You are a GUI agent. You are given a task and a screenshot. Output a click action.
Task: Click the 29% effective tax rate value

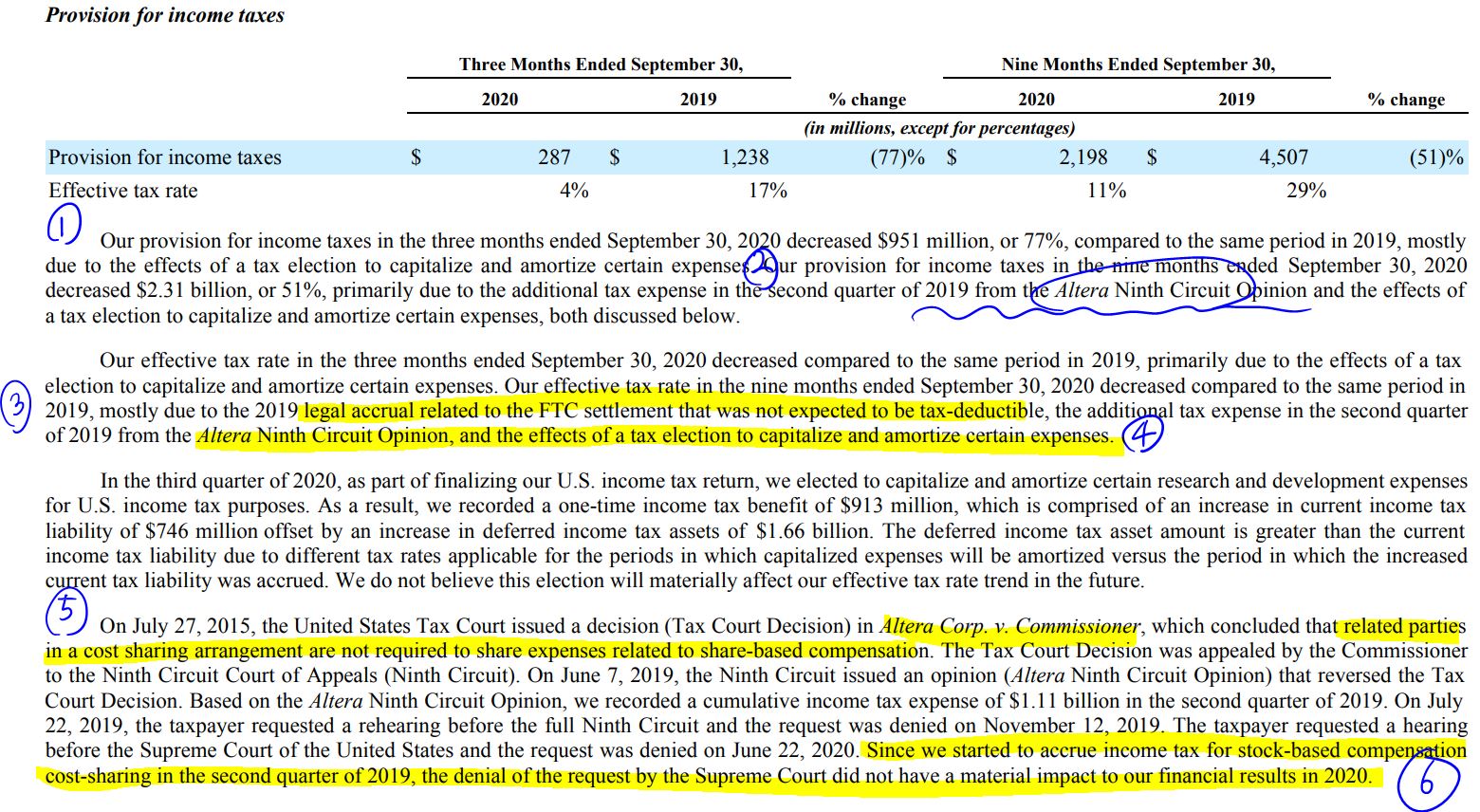pos(1306,191)
